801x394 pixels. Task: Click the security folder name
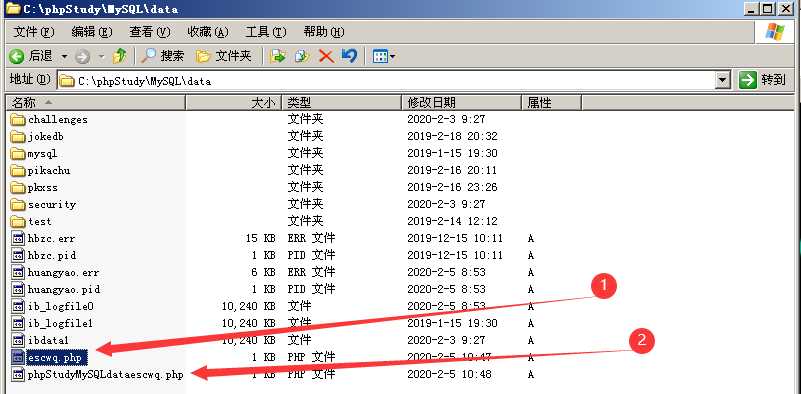coord(52,204)
